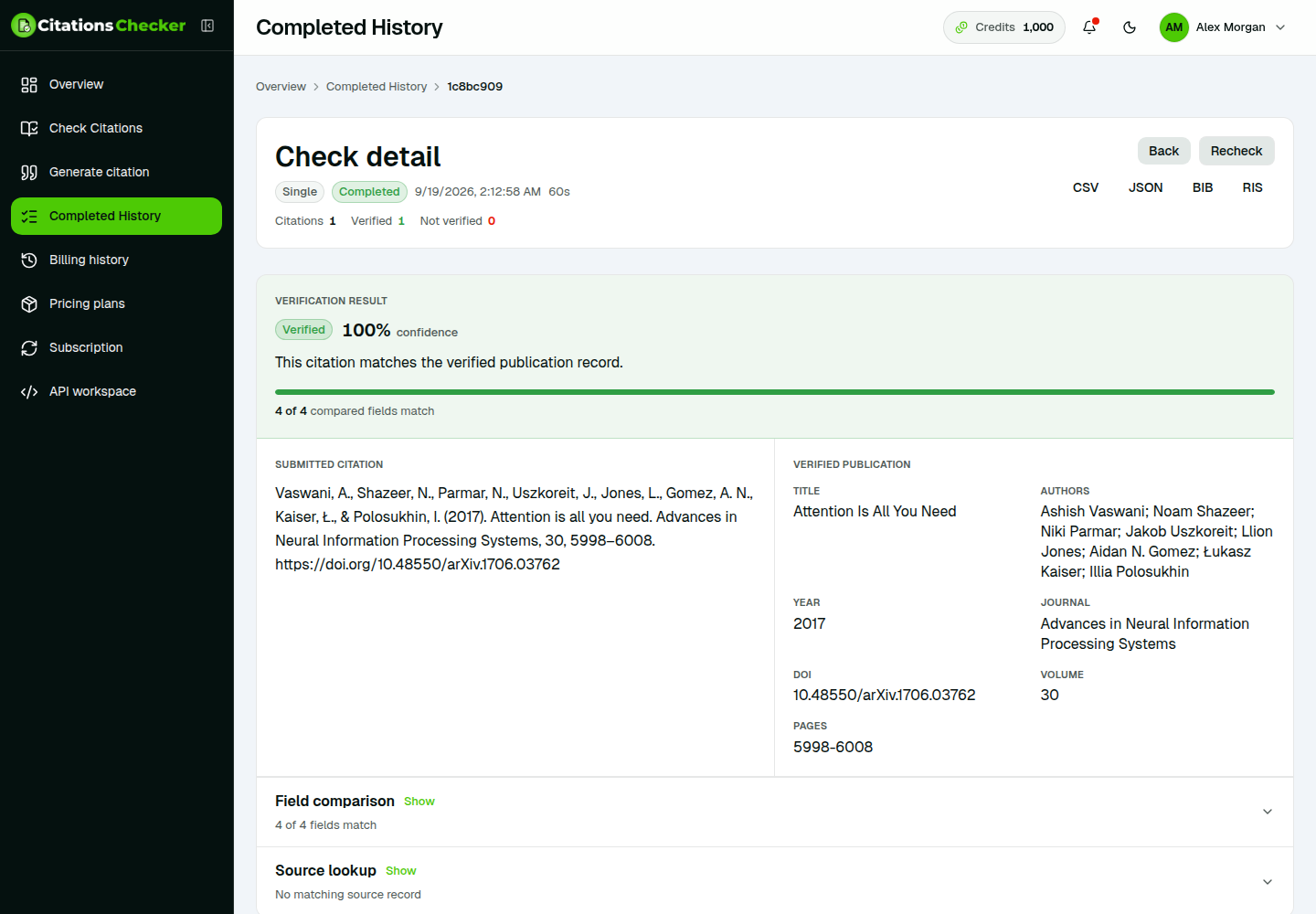Go to Check Citations in the sidebar
The height and width of the screenshot is (914, 1316).
click(116, 128)
